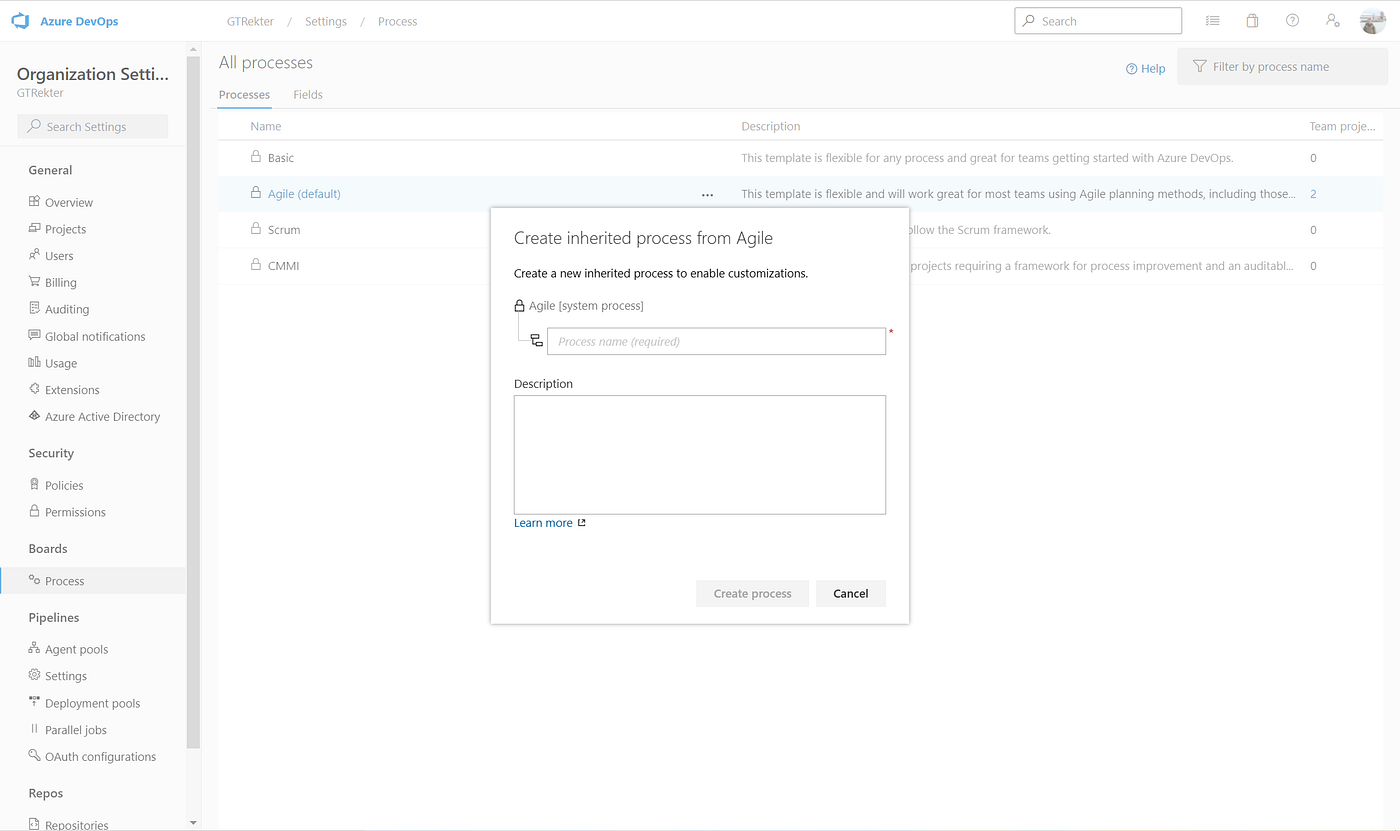Image resolution: width=1400 pixels, height=831 pixels.
Task: Click the user profile avatar
Action: click(1373, 20)
